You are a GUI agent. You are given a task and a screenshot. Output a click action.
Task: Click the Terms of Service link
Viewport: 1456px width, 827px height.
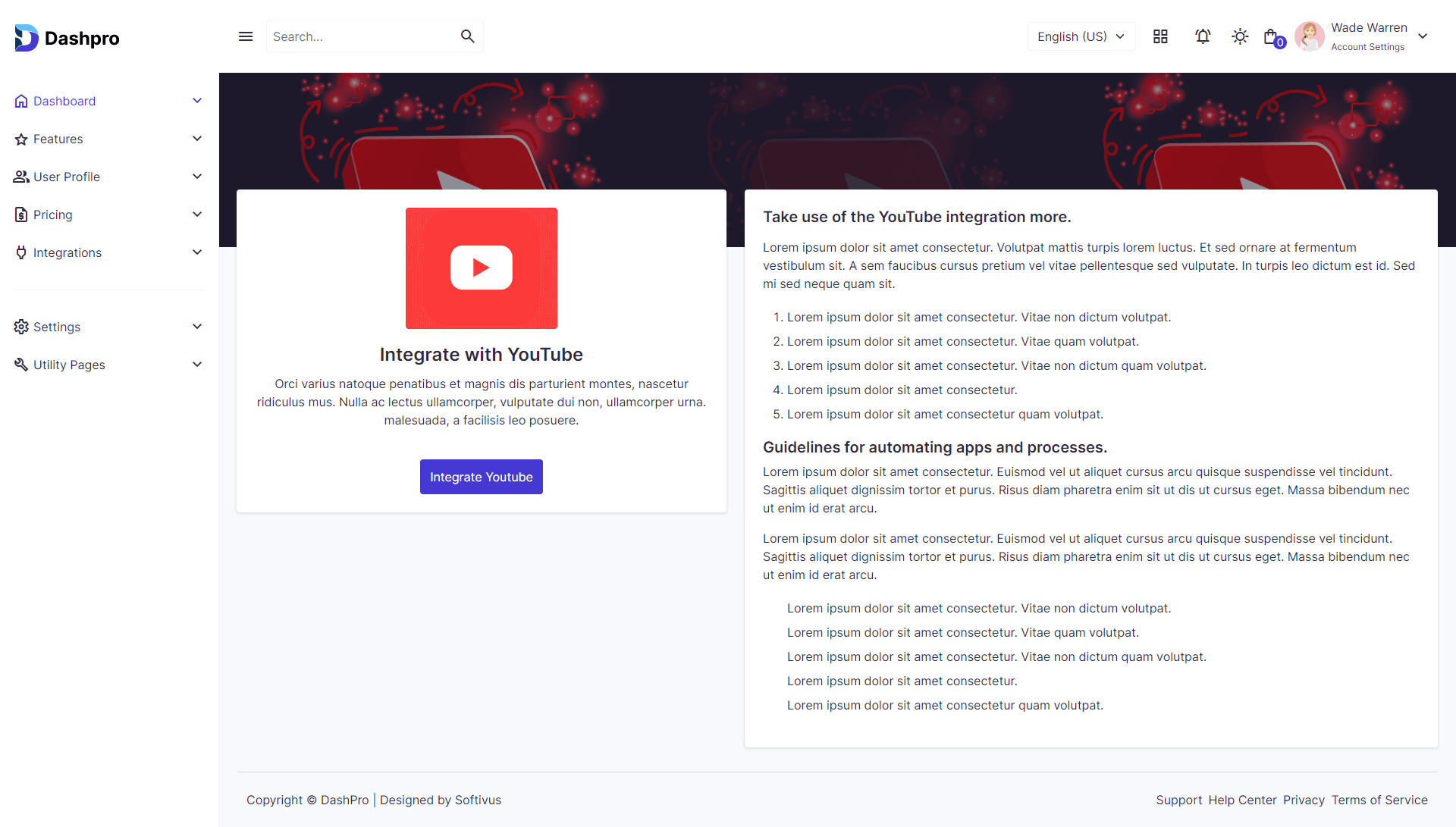[x=1379, y=800]
